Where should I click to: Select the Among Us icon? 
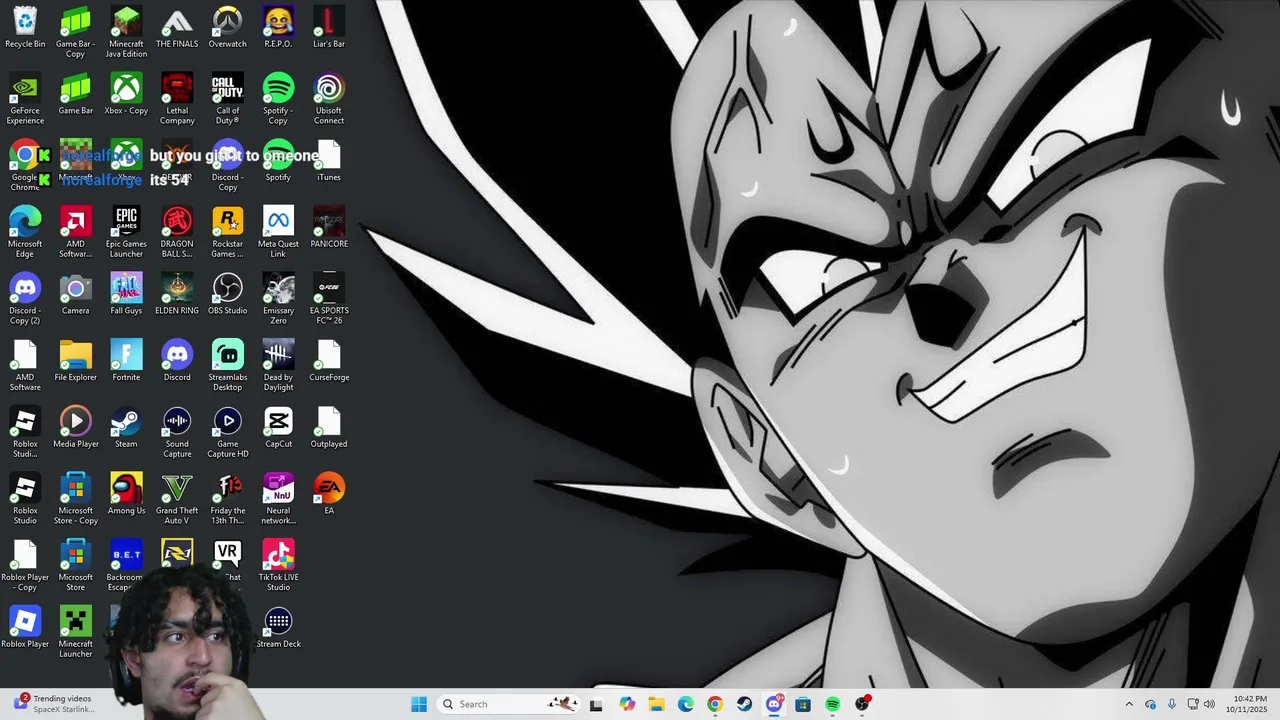(126, 494)
